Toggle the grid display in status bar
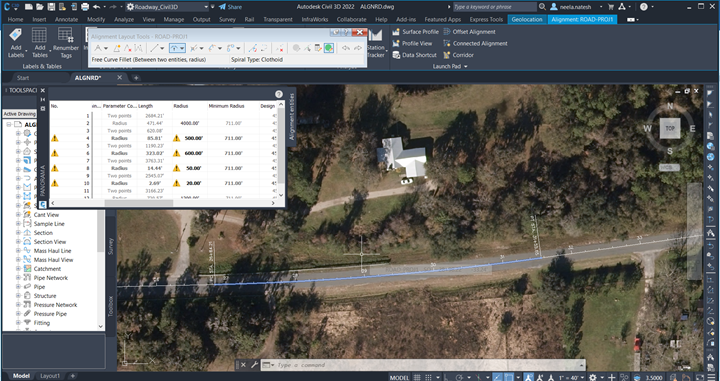720x381 pixels. [x=417, y=377]
